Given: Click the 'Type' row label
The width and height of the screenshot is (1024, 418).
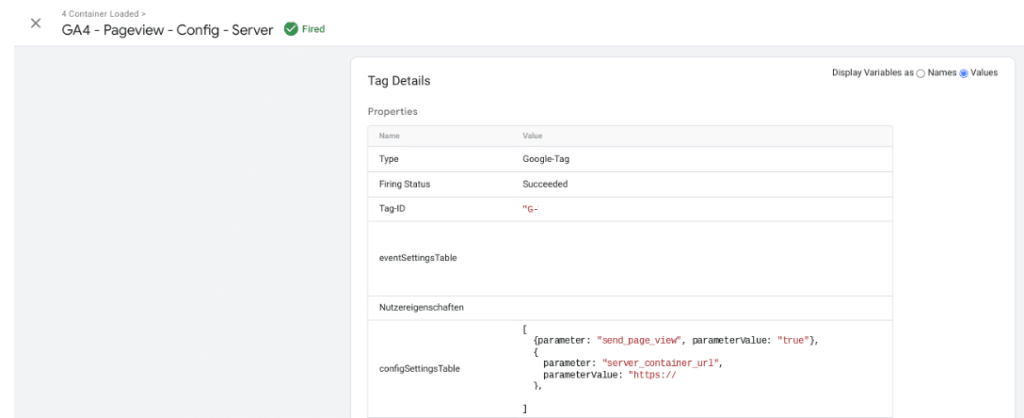Looking at the screenshot, I should [x=389, y=159].
